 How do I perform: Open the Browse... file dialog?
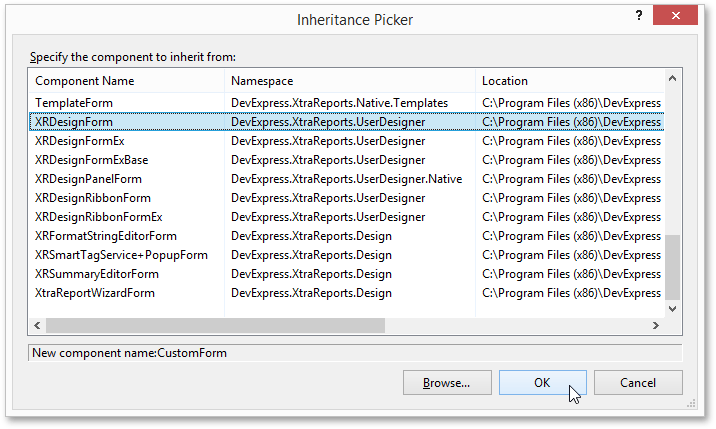click(x=447, y=382)
